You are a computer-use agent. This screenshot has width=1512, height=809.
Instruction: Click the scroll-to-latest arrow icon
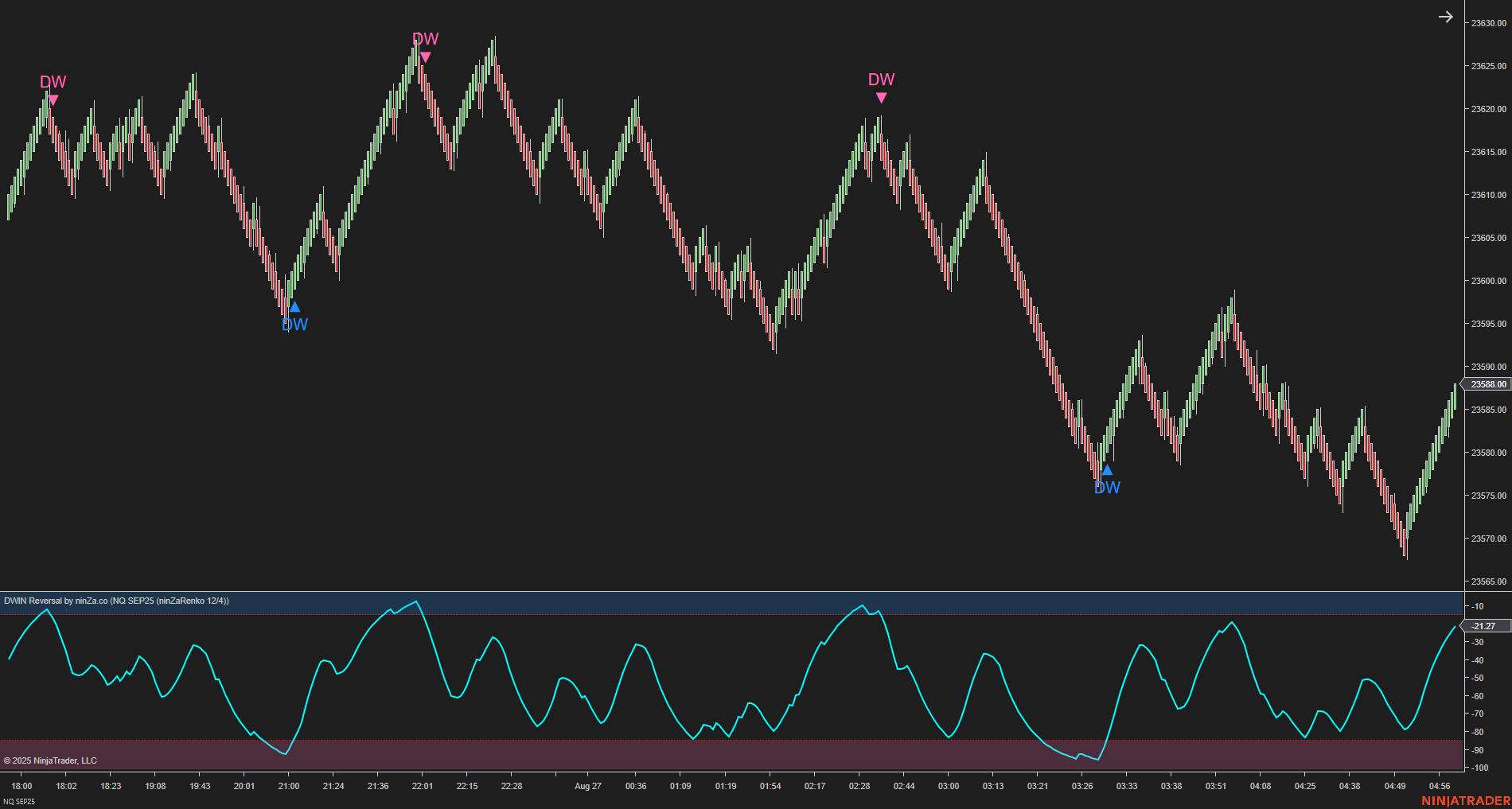1447,16
